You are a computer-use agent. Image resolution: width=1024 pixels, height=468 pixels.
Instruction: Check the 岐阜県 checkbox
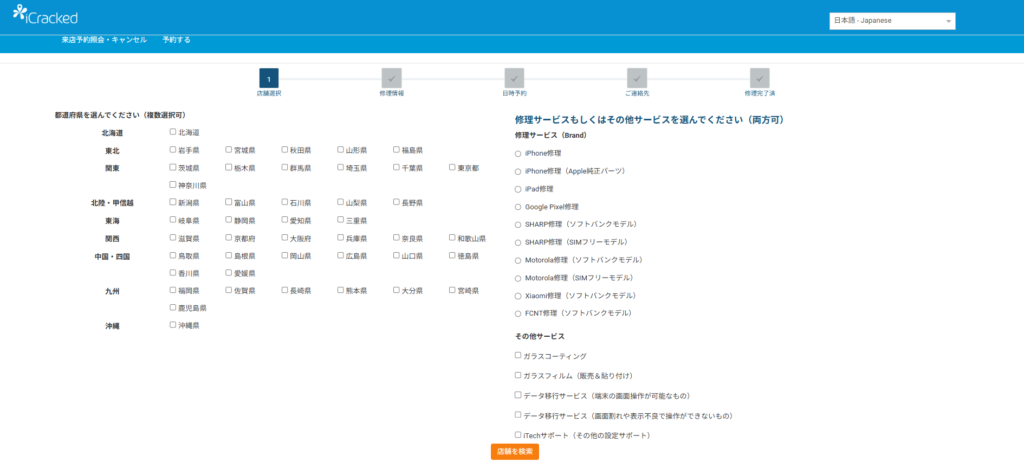point(173,220)
